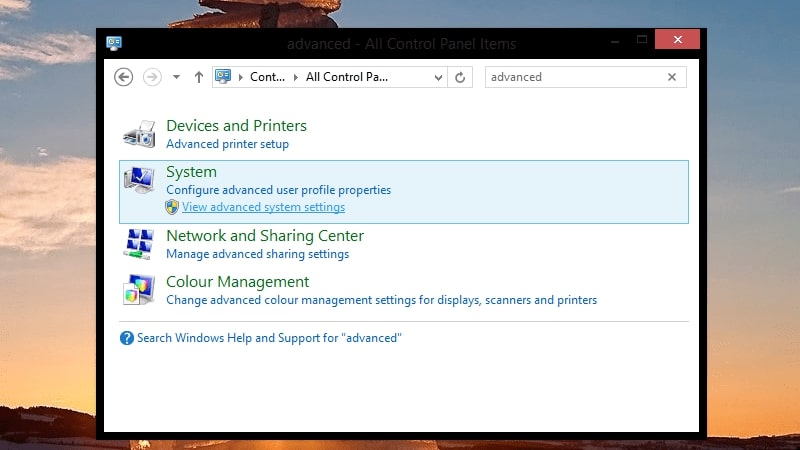Select the All Control Panel Items breadcrumb
The image size is (800, 450).
346,77
